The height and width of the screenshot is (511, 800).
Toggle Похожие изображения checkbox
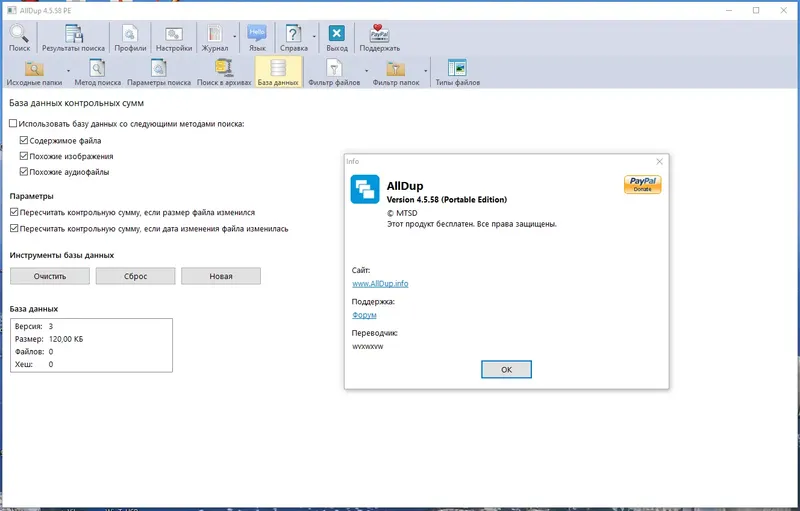coord(24,156)
